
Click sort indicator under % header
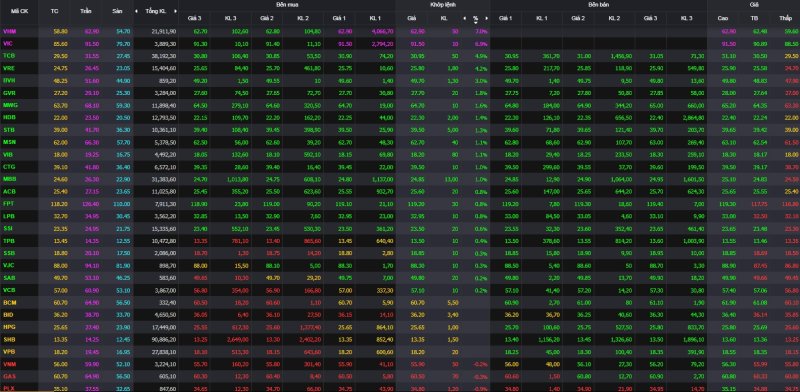[476, 22]
